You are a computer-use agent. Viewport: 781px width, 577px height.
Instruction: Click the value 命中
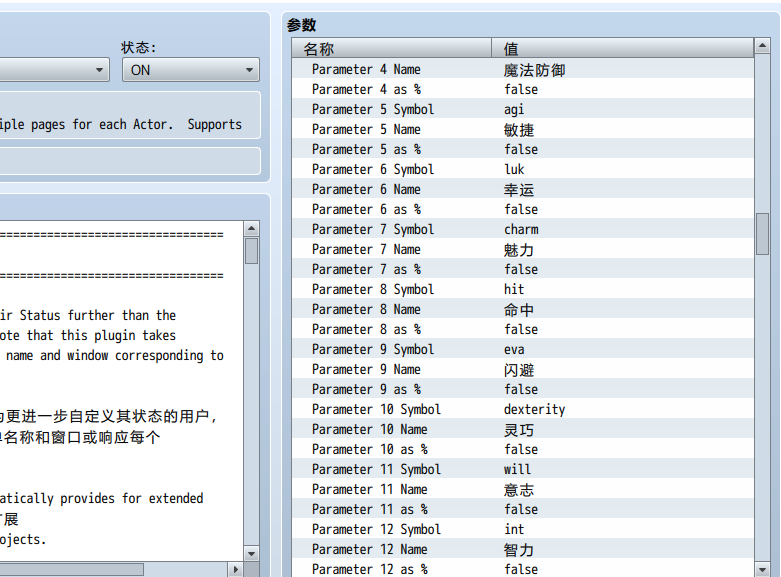pyautogui.click(x=519, y=309)
